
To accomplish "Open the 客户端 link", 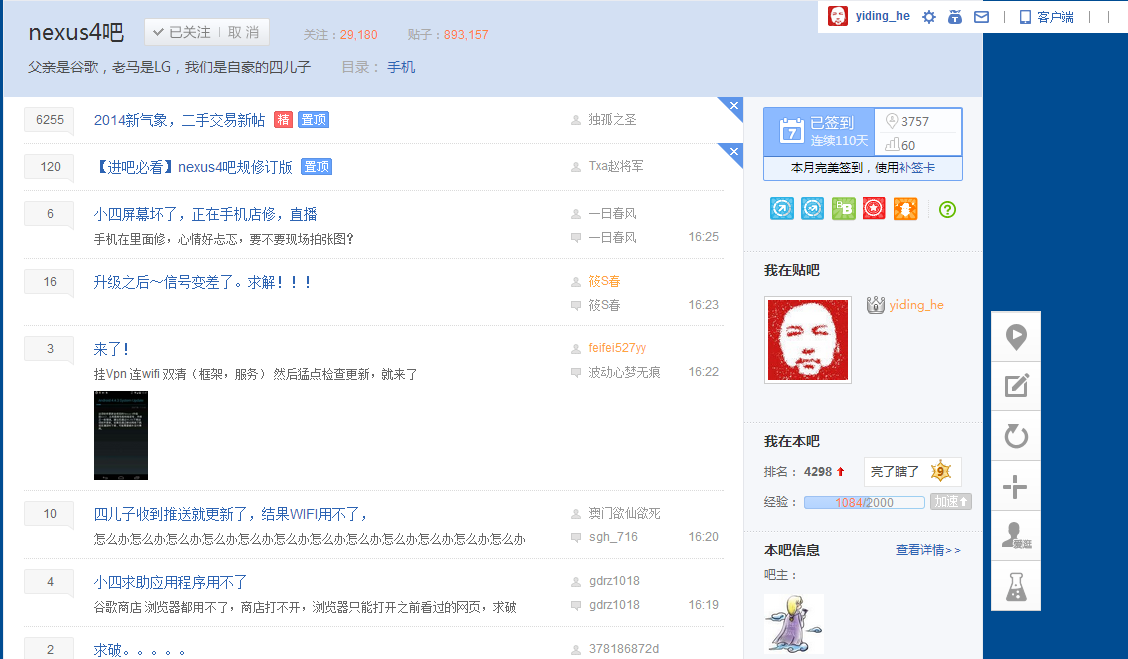I will (x=1055, y=17).
